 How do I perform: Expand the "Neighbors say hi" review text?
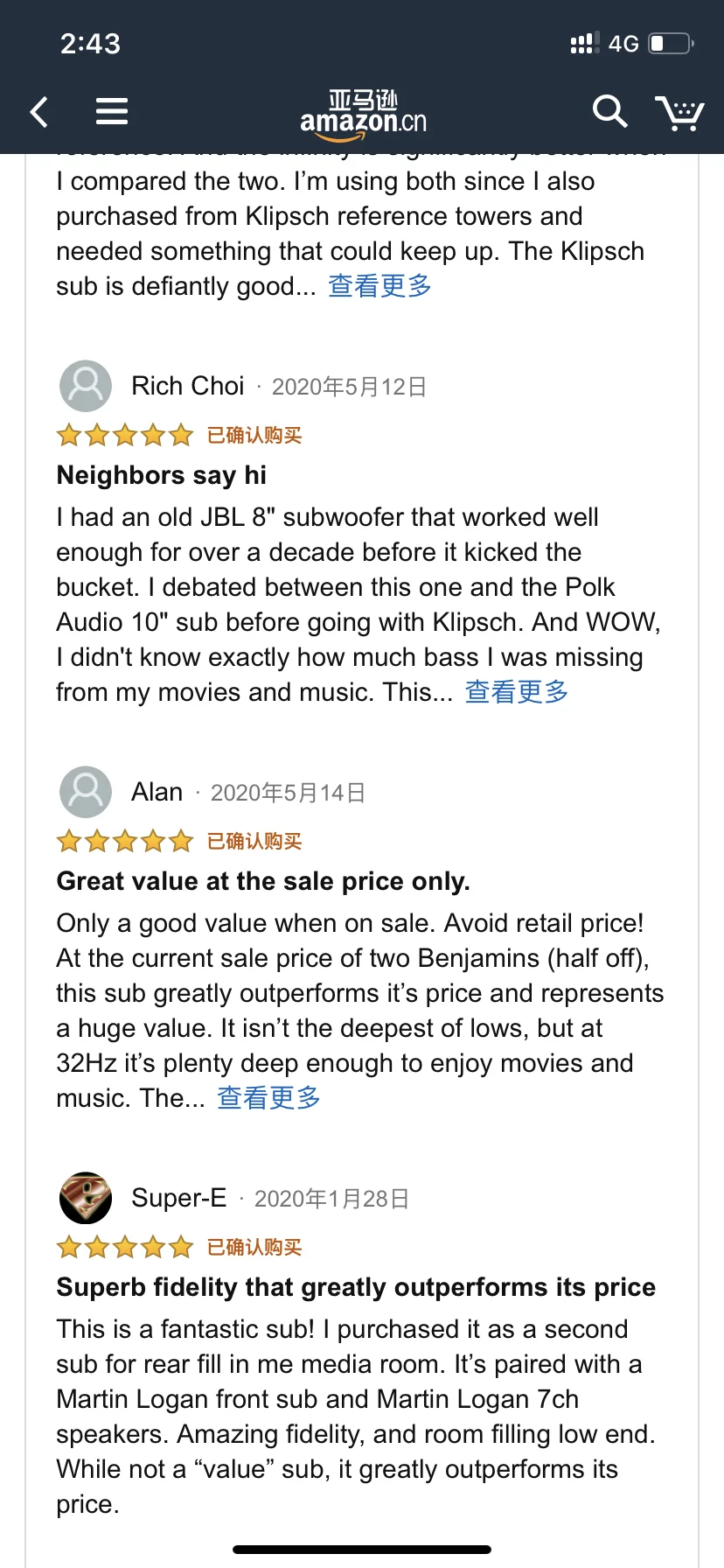click(x=516, y=692)
